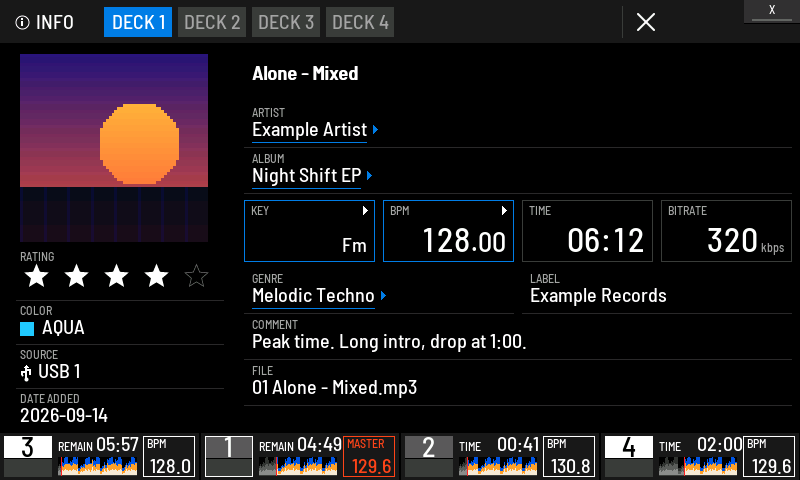Image resolution: width=800 pixels, height=480 pixels.
Task: Select deck 3 number in bottom bar
Action: 28,447
